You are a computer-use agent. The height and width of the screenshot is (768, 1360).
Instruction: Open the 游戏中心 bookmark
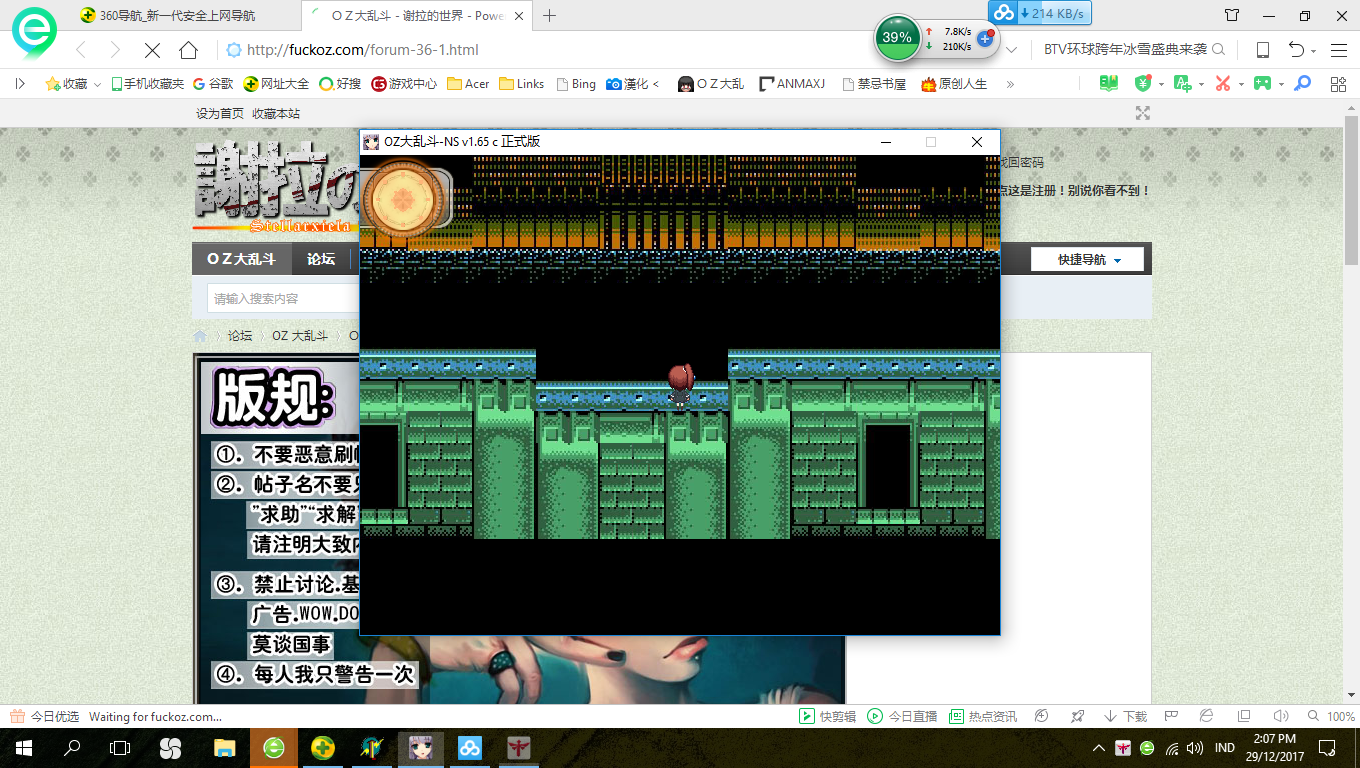click(x=404, y=84)
